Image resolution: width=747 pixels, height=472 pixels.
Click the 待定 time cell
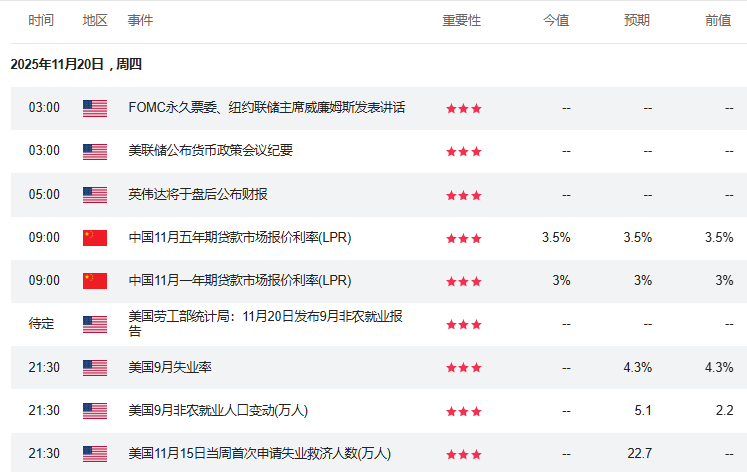point(41,324)
